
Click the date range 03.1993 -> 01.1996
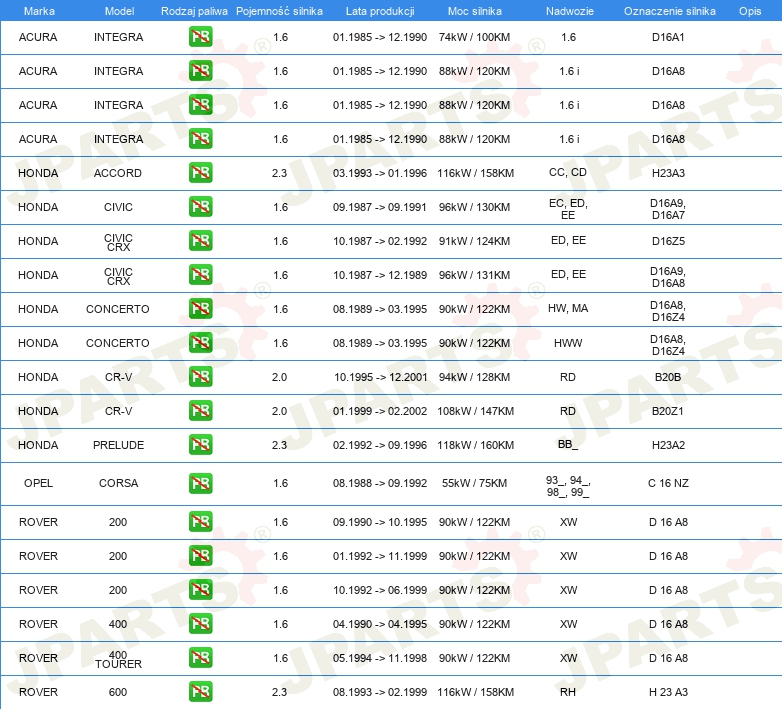pos(380,173)
